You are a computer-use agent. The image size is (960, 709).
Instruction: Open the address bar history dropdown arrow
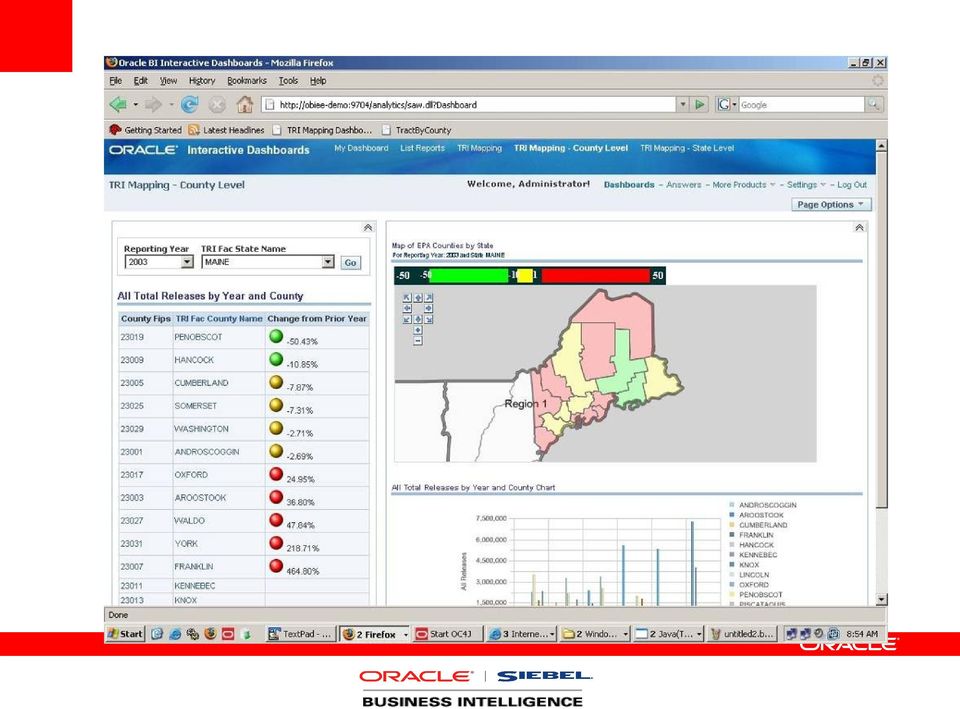tap(683, 105)
